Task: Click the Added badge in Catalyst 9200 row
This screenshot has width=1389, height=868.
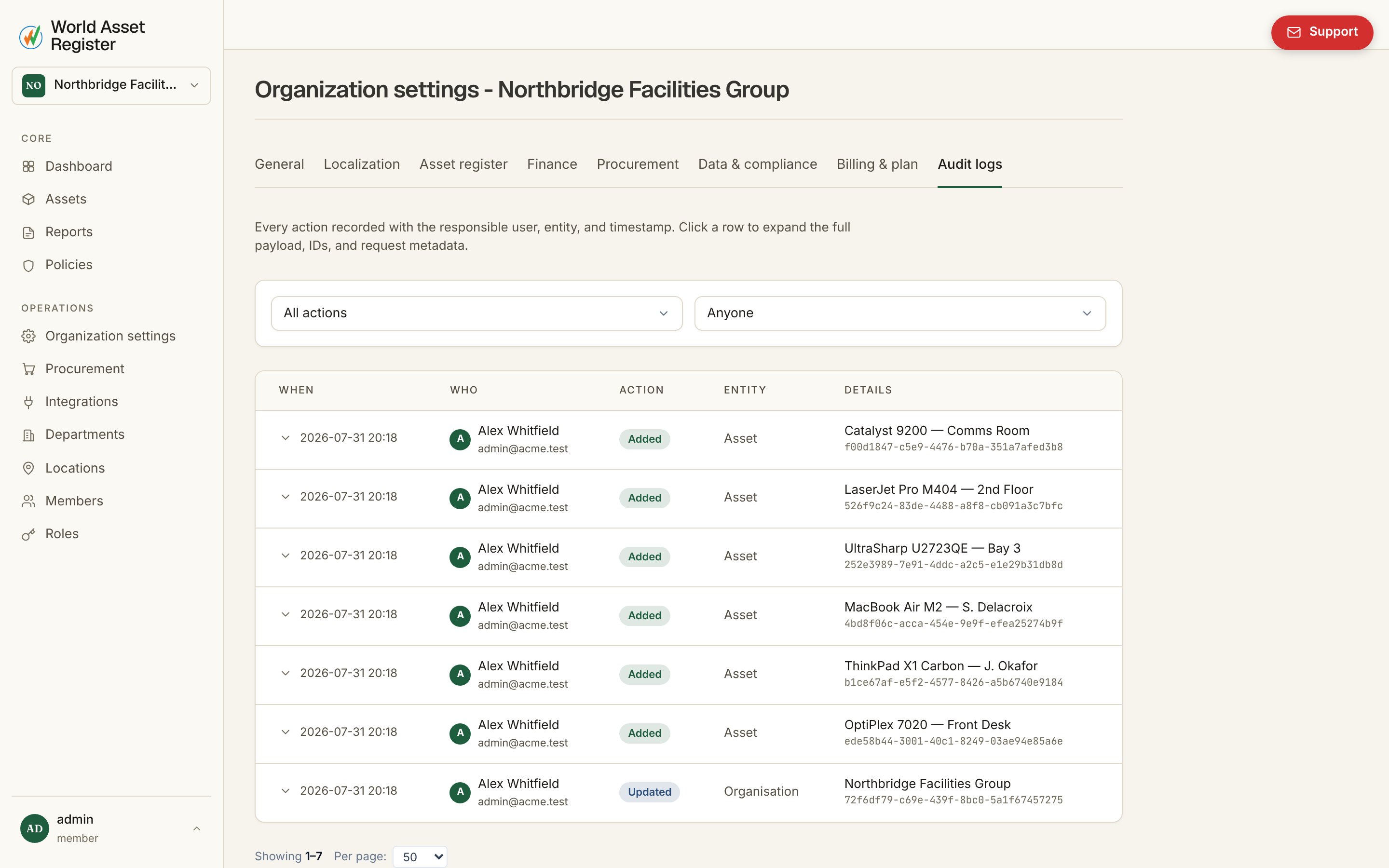Action: click(x=644, y=439)
